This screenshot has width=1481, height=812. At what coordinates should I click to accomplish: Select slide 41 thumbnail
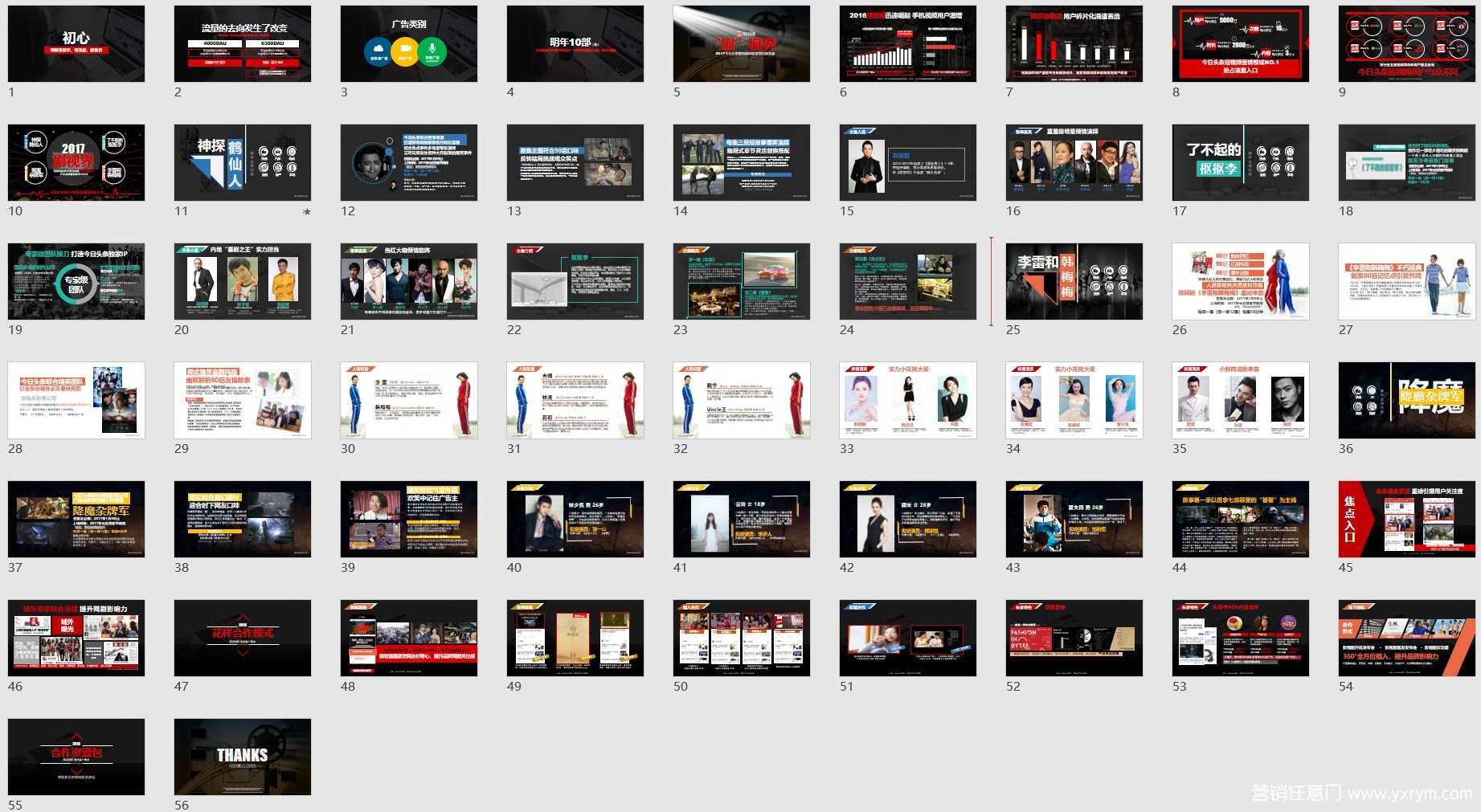pos(742,519)
